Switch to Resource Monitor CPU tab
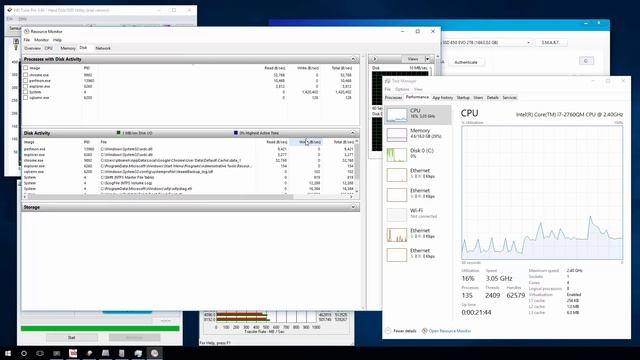640x360 pixels. [x=49, y=48]
